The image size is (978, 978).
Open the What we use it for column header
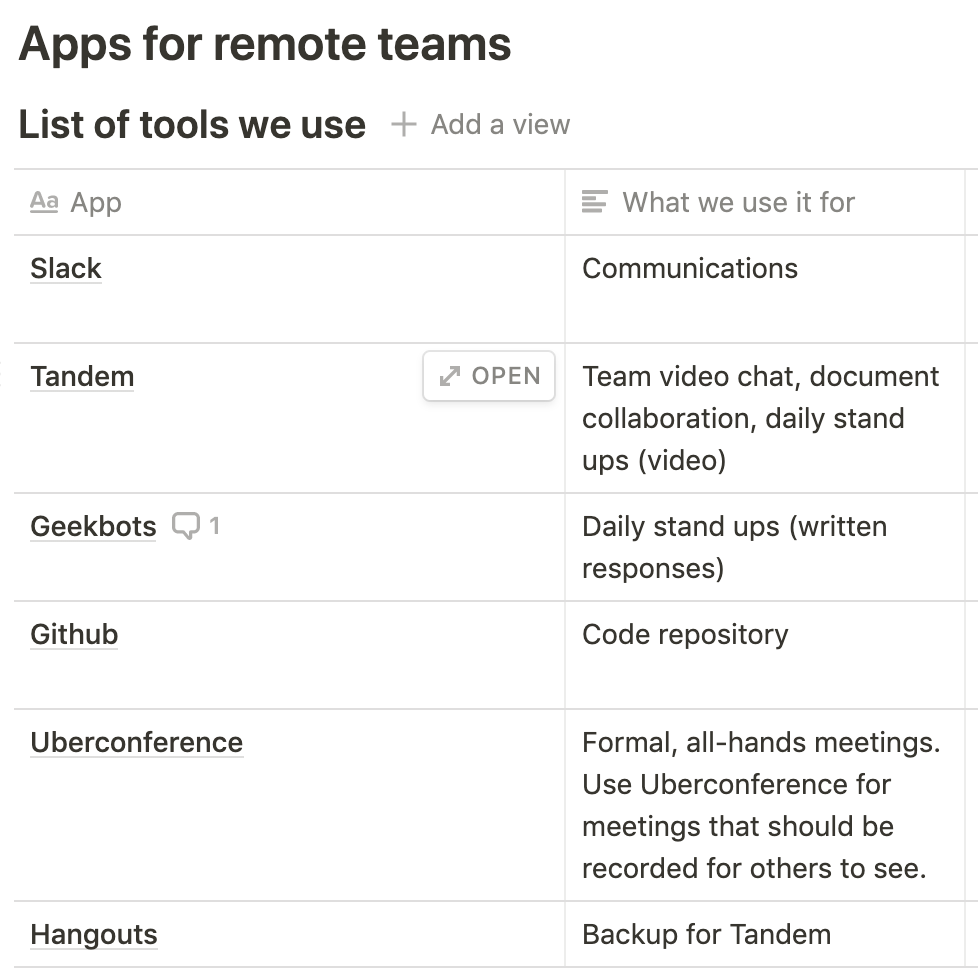(765, 202)
